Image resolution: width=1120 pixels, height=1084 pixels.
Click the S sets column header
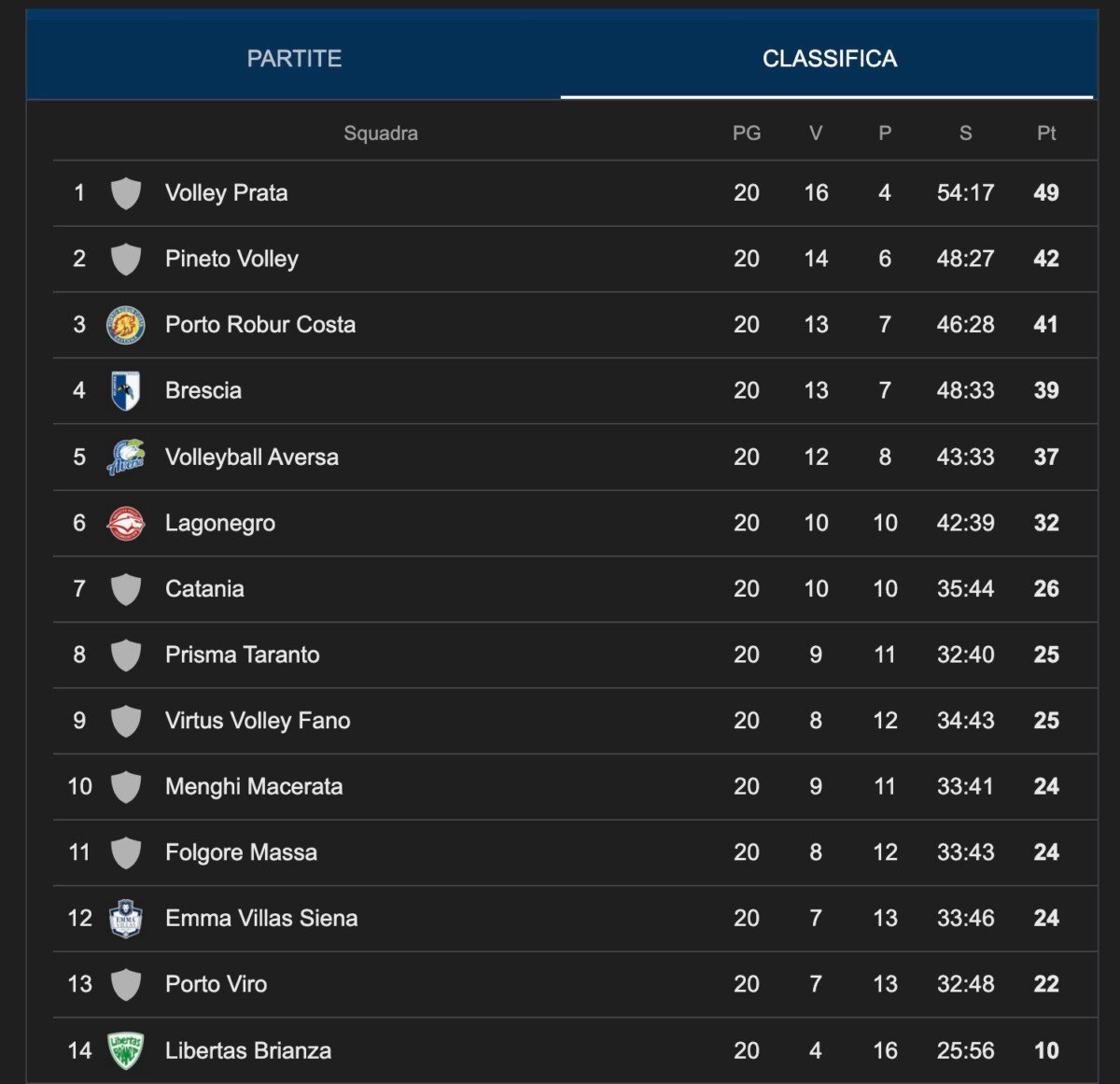click(x=965, y=134)
